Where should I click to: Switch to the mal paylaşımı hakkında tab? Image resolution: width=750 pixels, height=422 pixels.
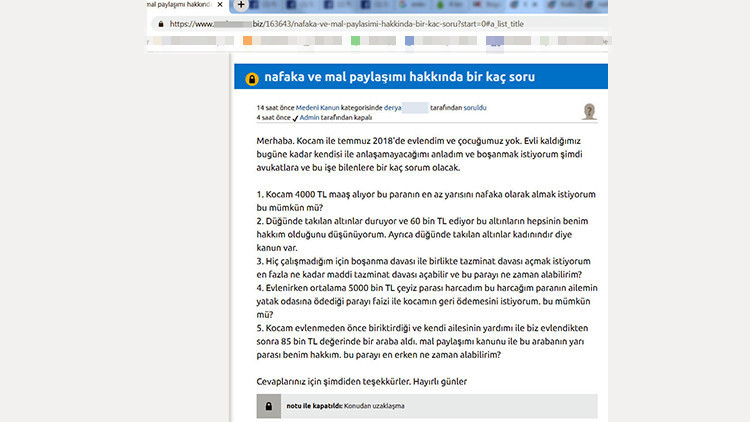click(175, 5)
